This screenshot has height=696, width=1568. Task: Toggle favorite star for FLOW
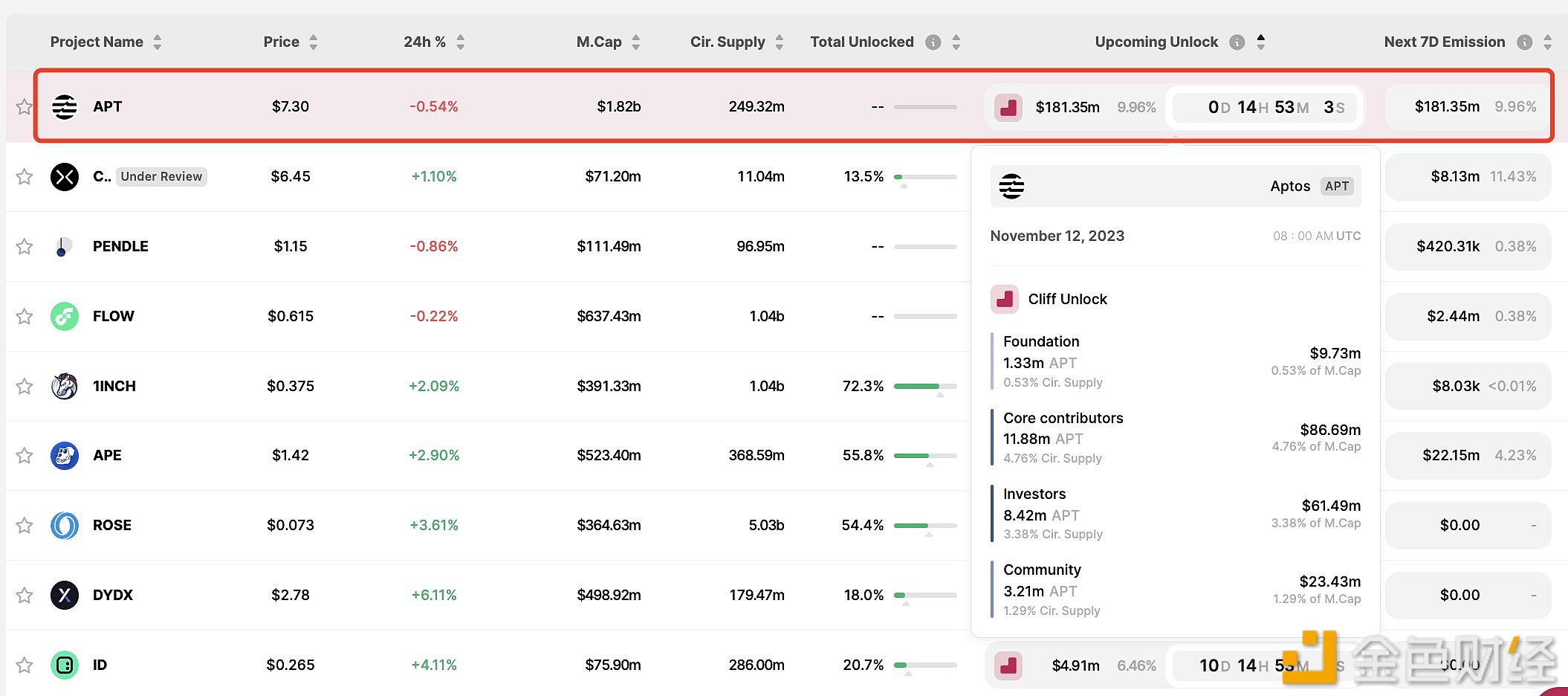coord(25,317)
